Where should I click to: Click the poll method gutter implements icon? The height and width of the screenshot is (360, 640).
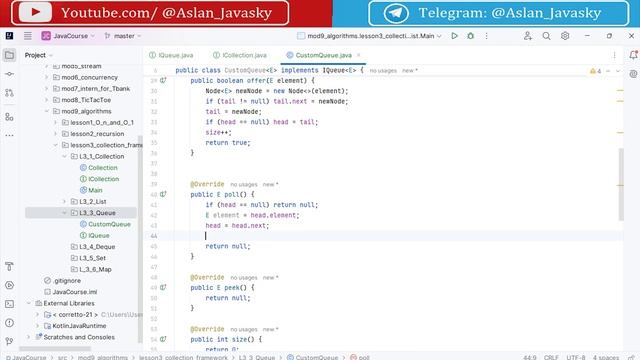pyautogui.click(x=163, y=194)
